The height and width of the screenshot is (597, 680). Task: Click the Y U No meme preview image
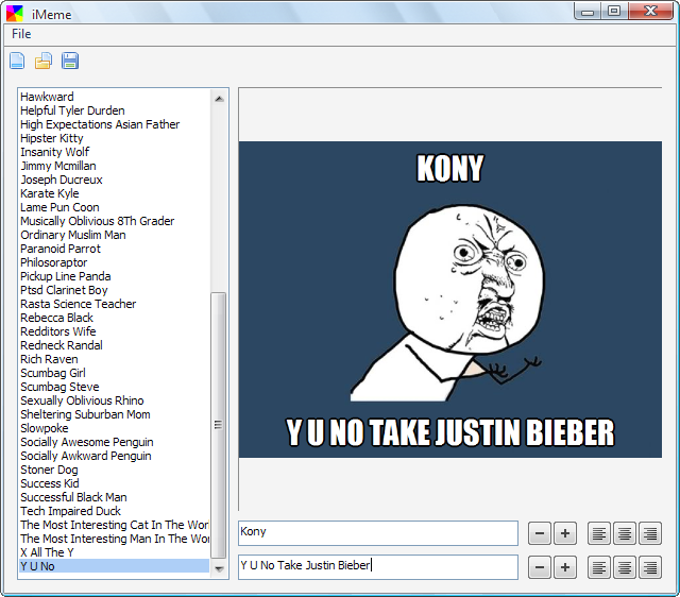click(x=450, y=299)
